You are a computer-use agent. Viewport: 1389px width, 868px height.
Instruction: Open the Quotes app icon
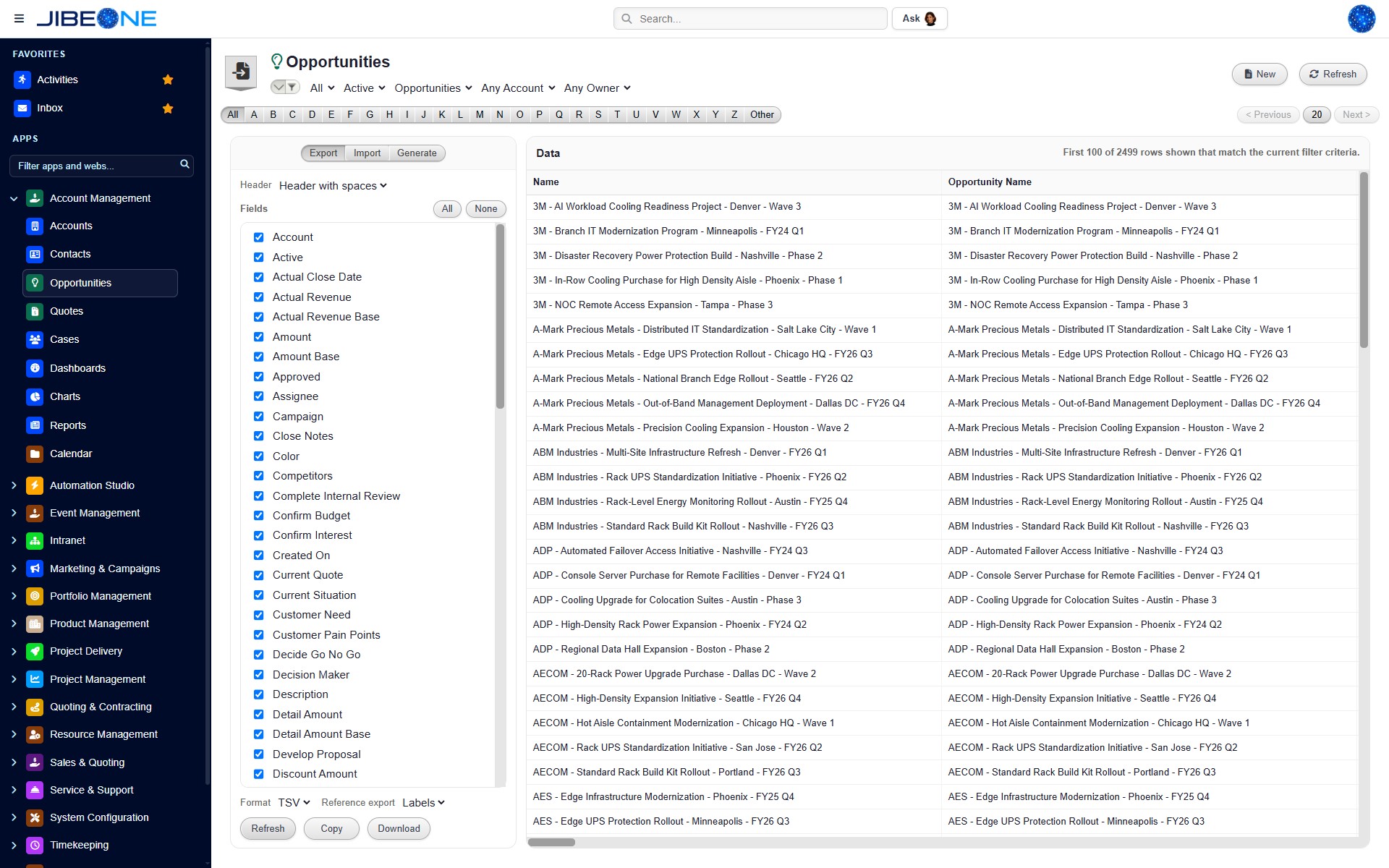tap(35, 311)
